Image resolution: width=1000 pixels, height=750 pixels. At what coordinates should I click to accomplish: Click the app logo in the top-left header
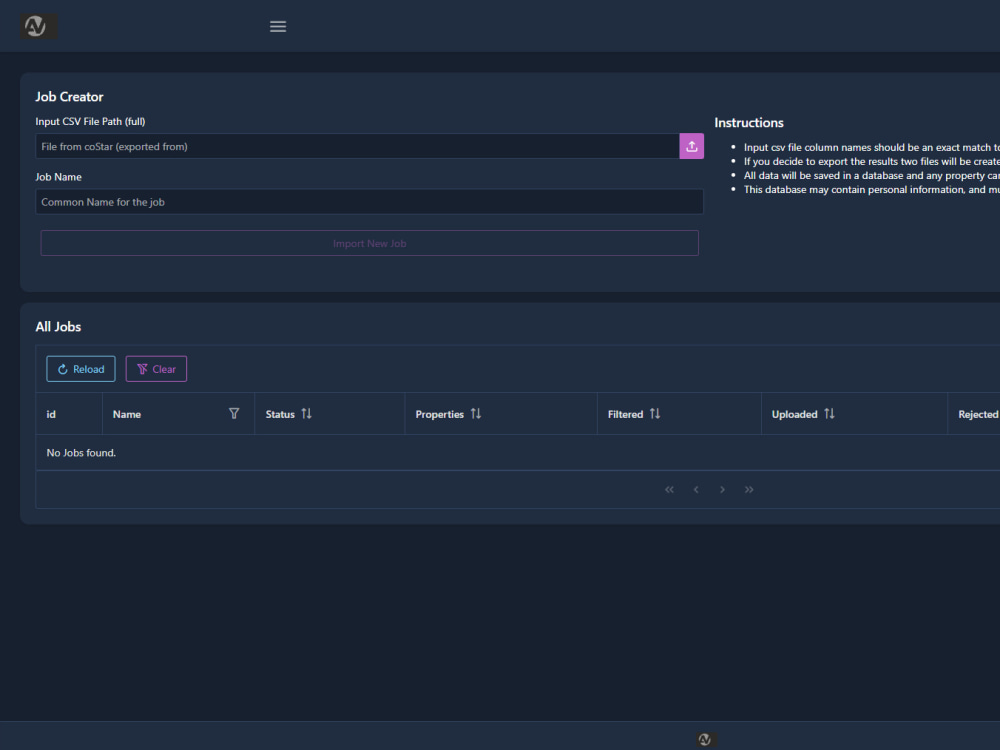(38, 26)
